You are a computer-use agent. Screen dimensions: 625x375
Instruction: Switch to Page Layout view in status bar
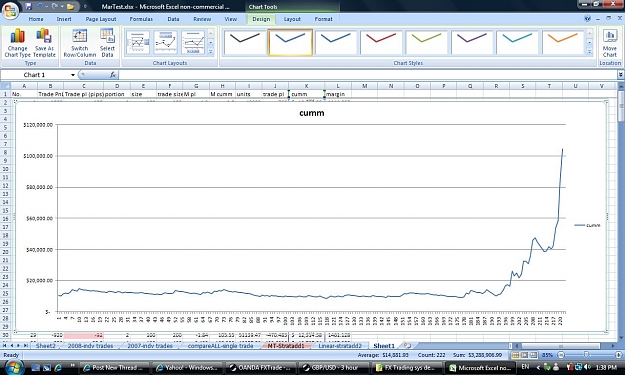(x=524, y=355)
